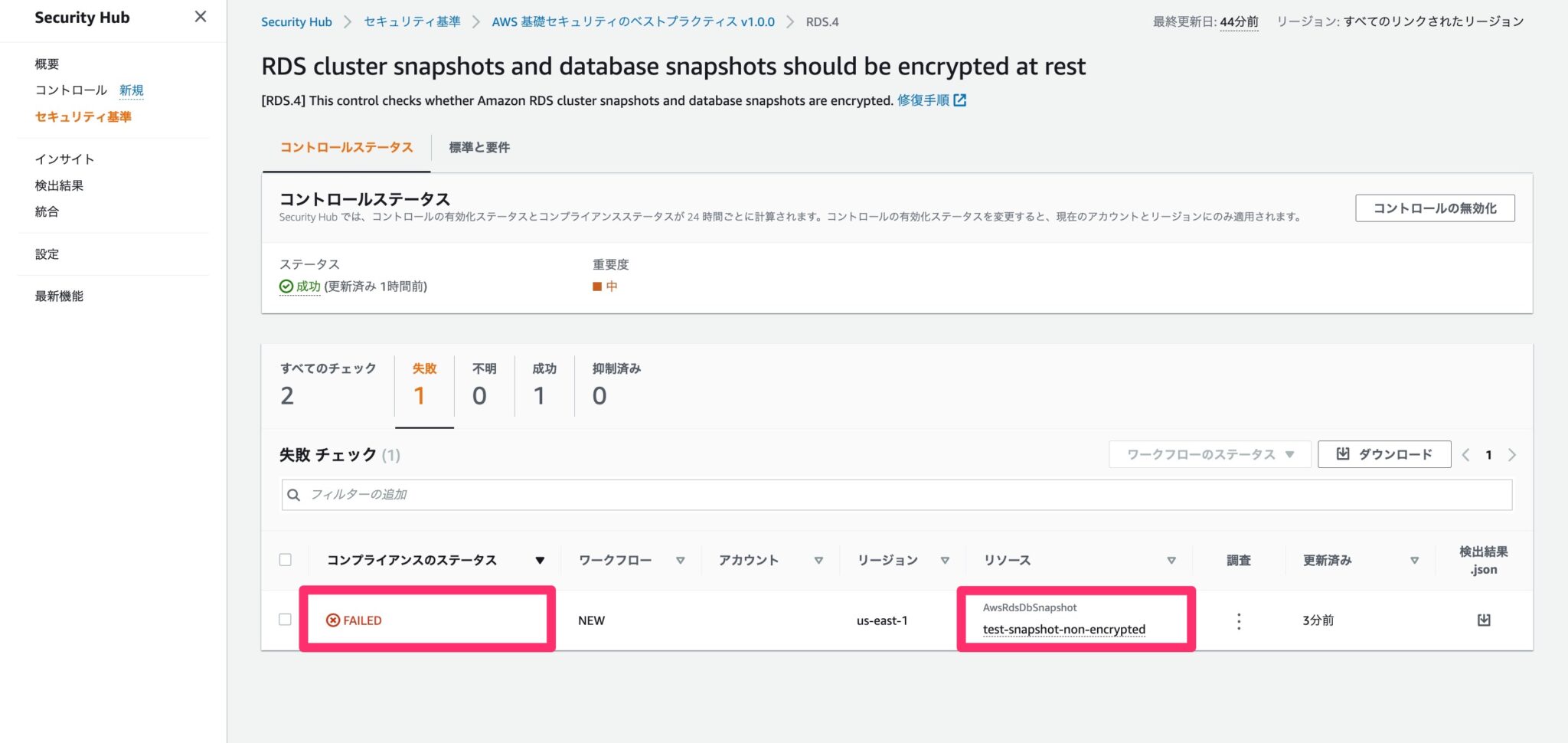The width and height of the screenshot is (1568, 743).
Task: Click the コントロールの無効化 button
Action: 1435,208
